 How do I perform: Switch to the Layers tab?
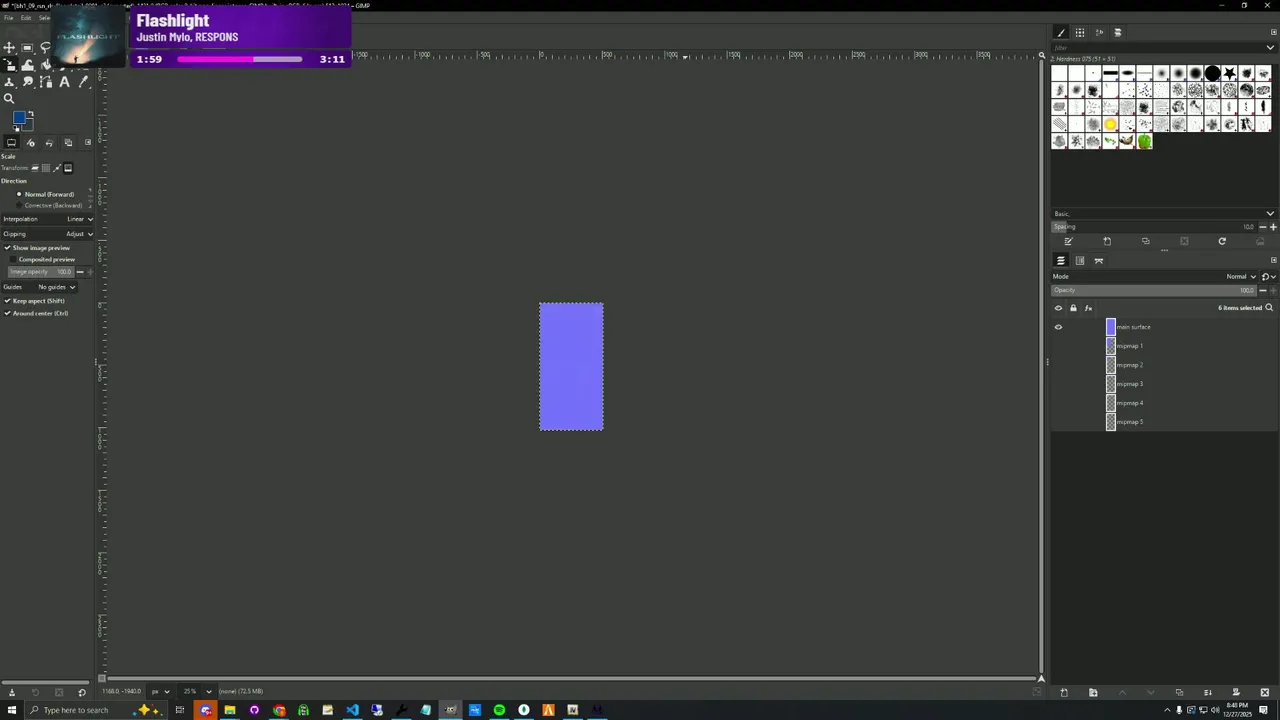tap(1061, 261)
